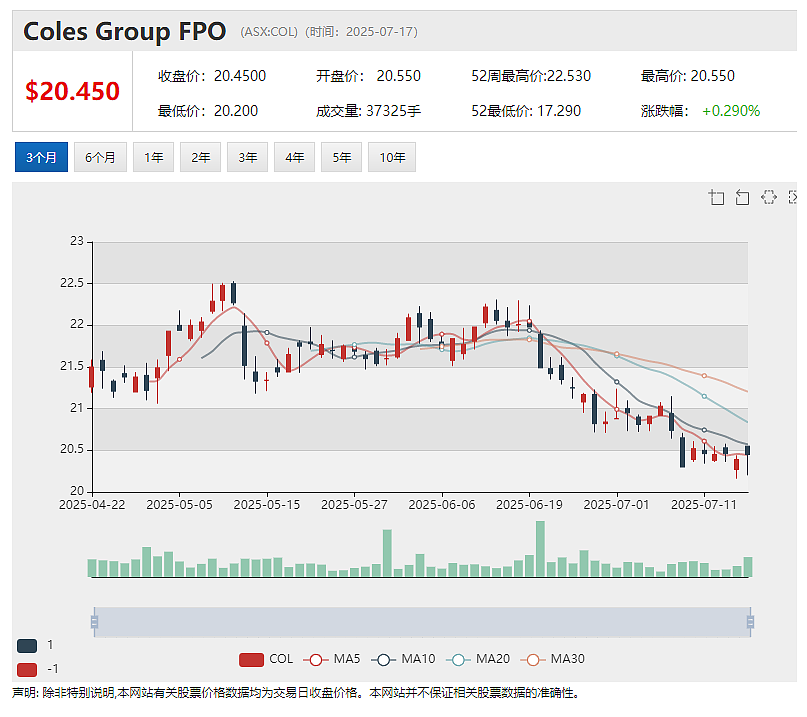Viewport: 807px width, 717px height.
Task: Click the middle of the data zoom range bar
Action: tap(422, 622)
